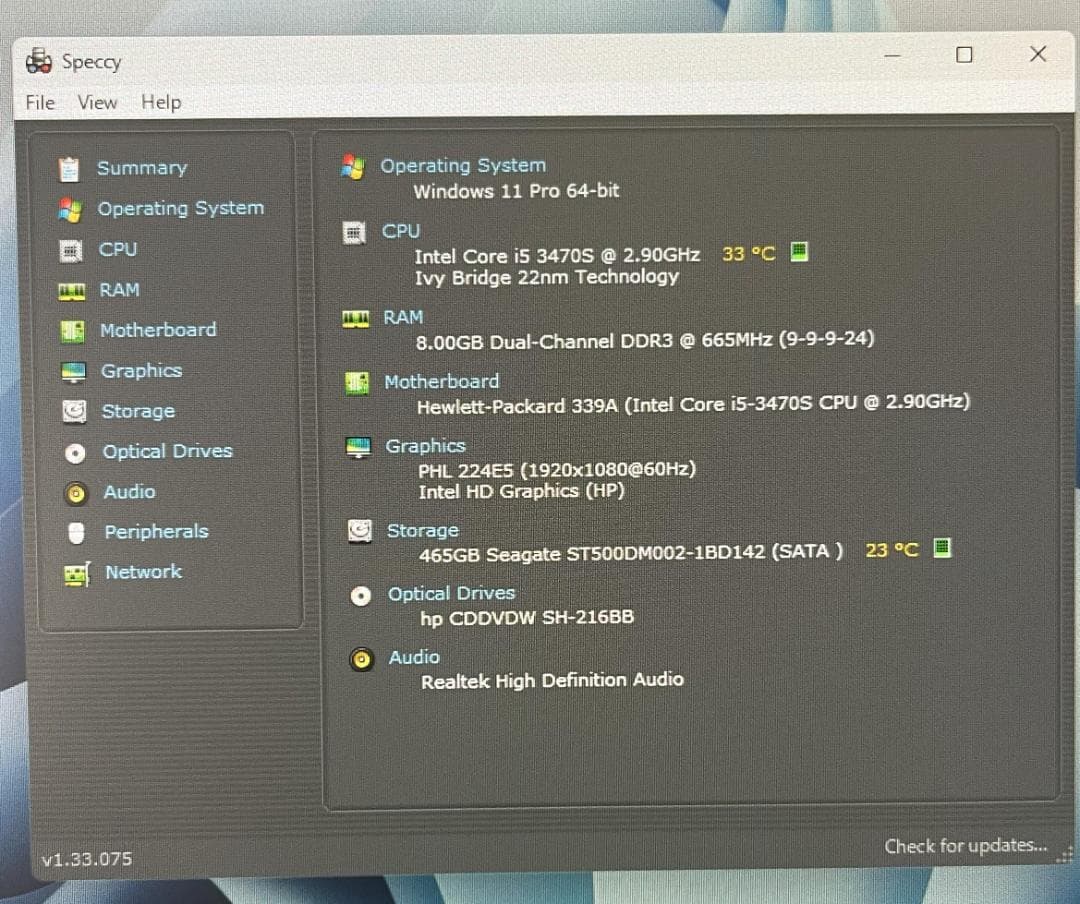1080x904 pixels.
Task: Select Peripherals in the sidebar list
Action: click(156, 532)
